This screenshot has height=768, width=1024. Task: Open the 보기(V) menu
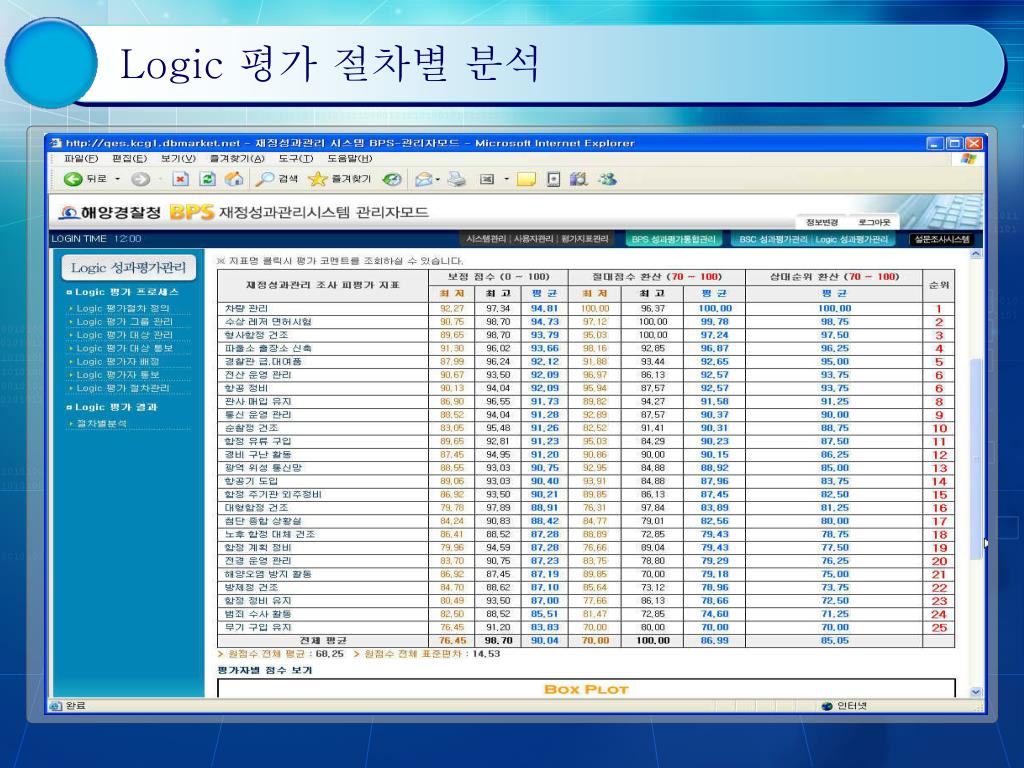pyautogui.click(x=178, y=159)
